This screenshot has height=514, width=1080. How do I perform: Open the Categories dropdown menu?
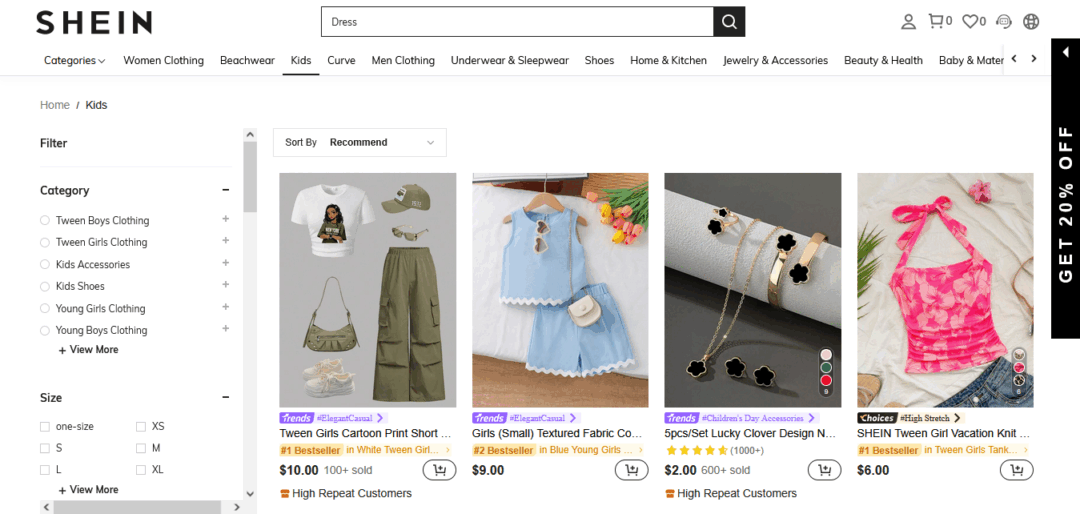point(74,61)
